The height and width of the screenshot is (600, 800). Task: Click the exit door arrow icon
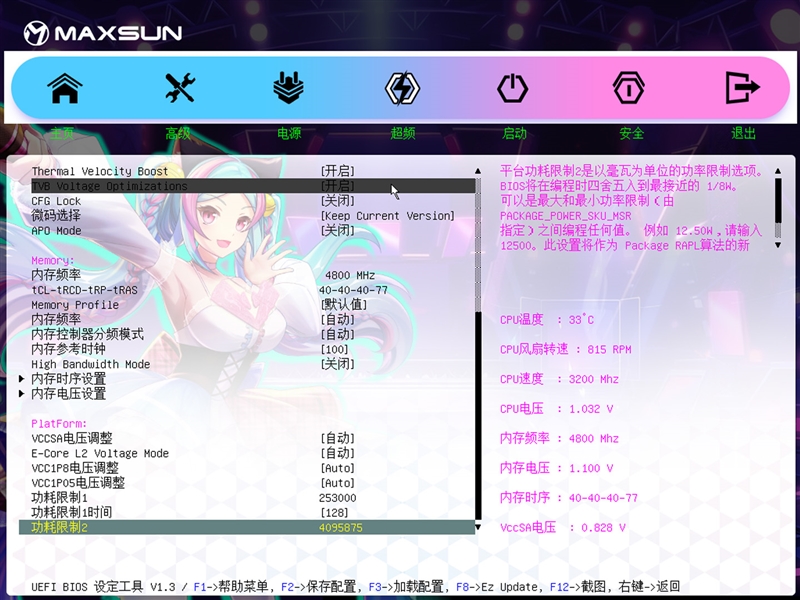click(742, 88)
